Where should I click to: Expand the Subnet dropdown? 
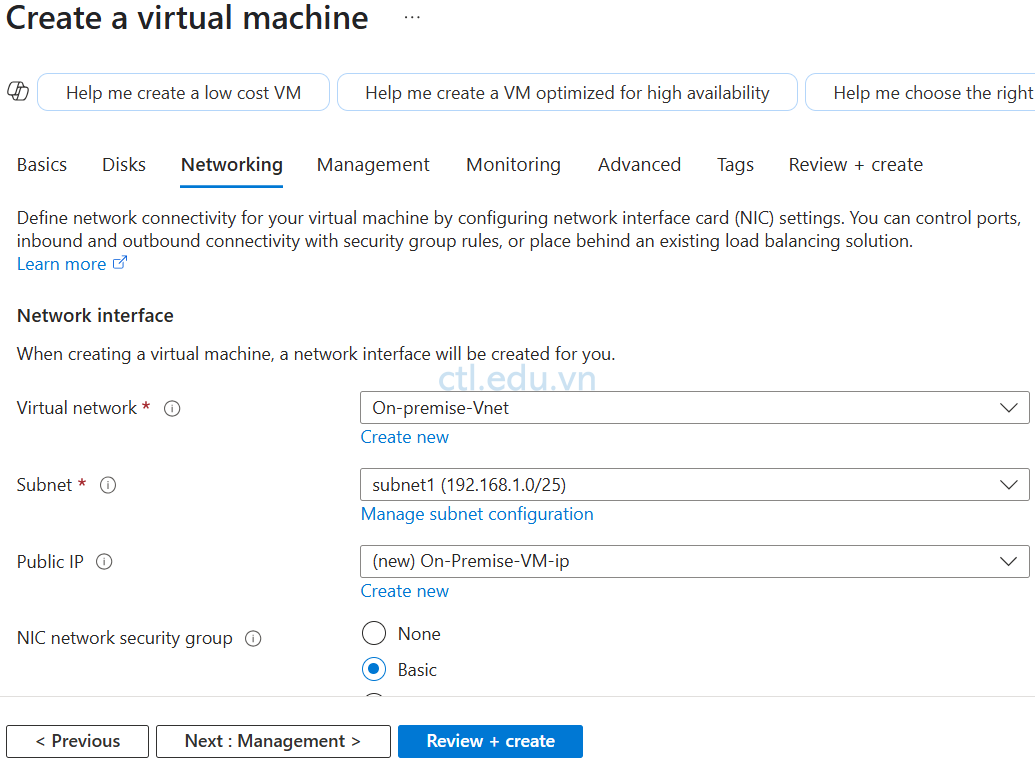click(x=694, y=484)
